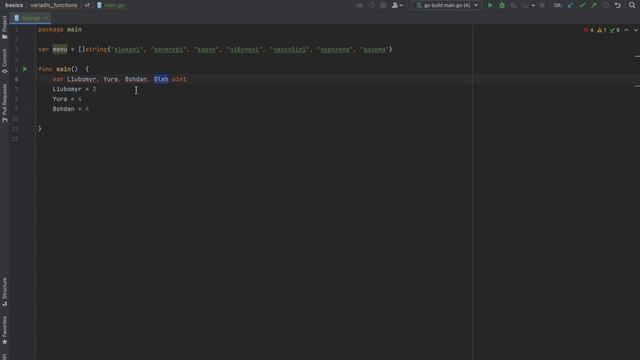
Task: Click the green typo checkmark indicator
Action: coord(615,30)
